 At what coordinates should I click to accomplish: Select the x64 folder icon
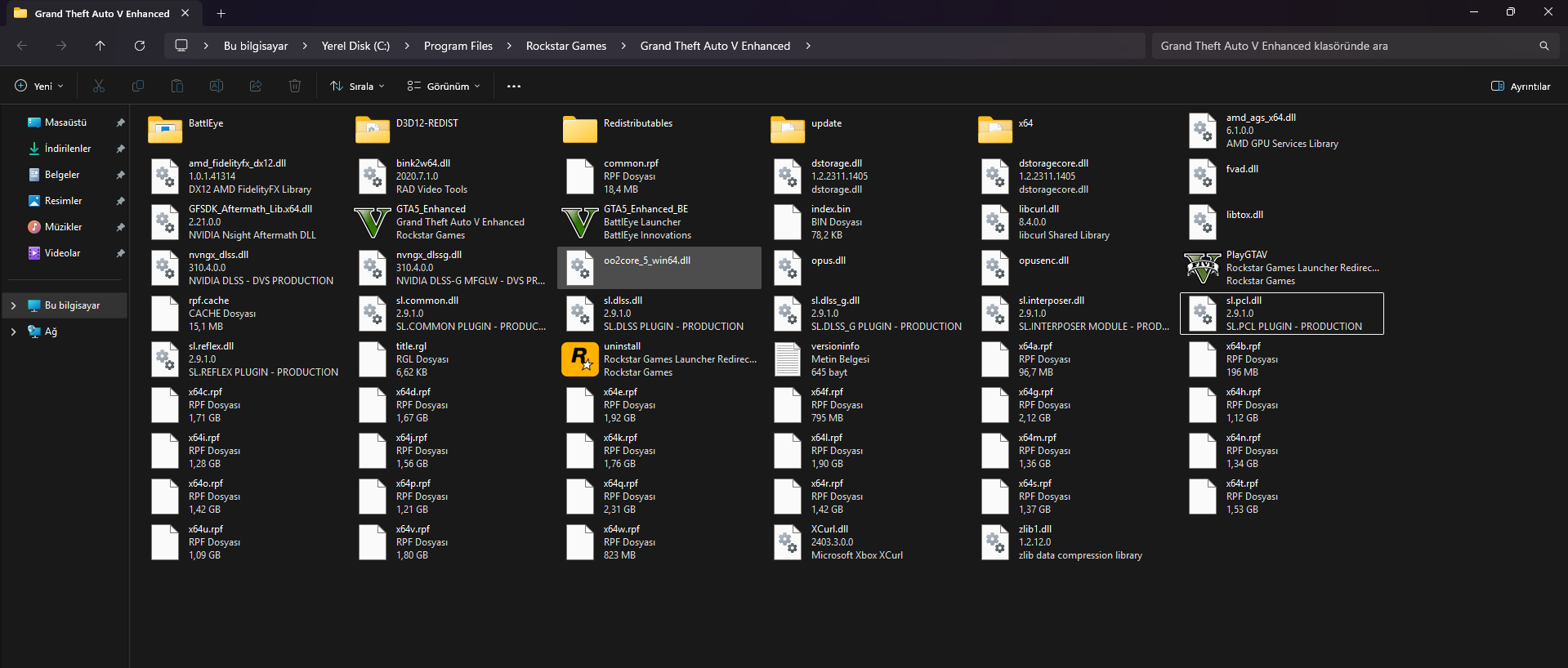995,129
